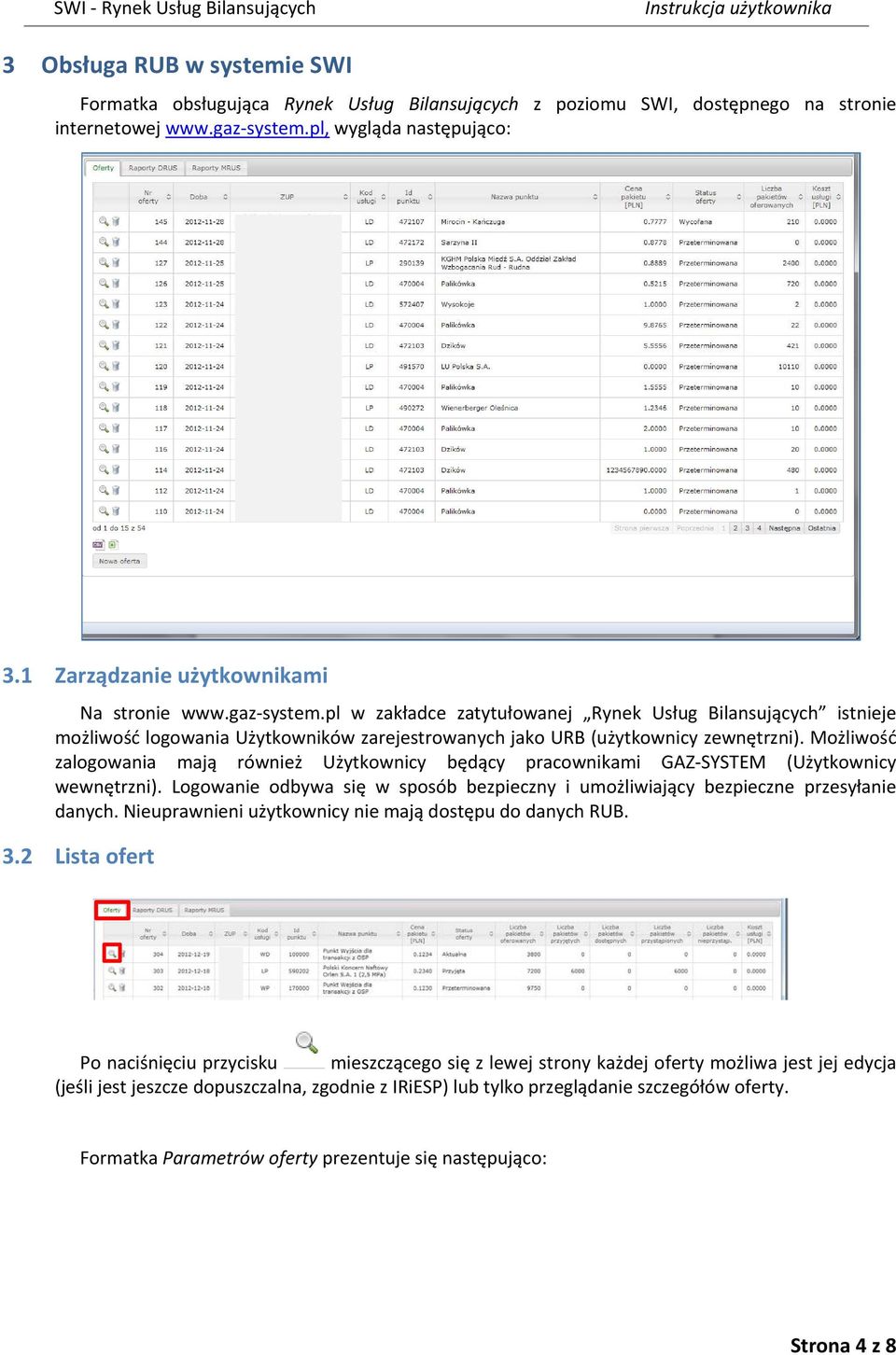The image size is (896, 1355).
Task: View offer 116 via magnifier
Action: point(104,449)
